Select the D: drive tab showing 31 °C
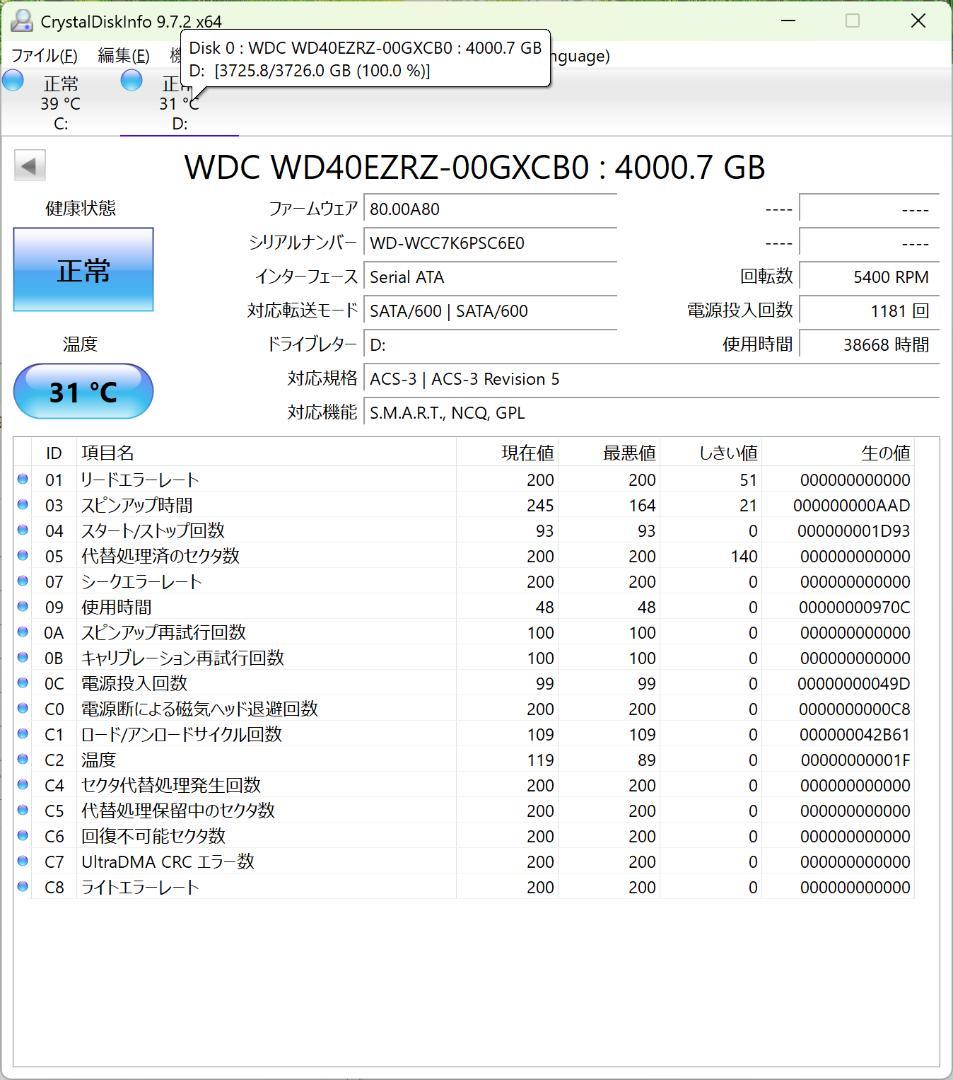This screenshot has height=1080, width=953. click(x=180, y=103)
